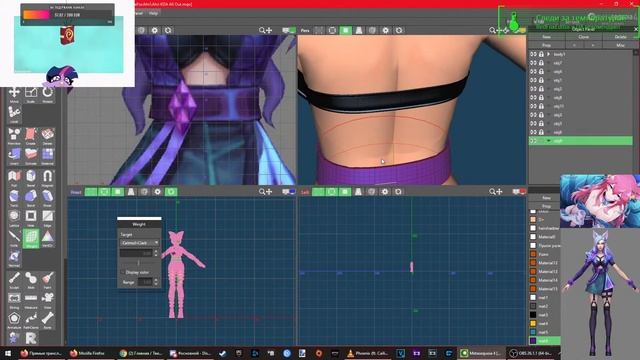
Task: Open the Help menu
Action: pyautogui.click(x=153, y=13)
